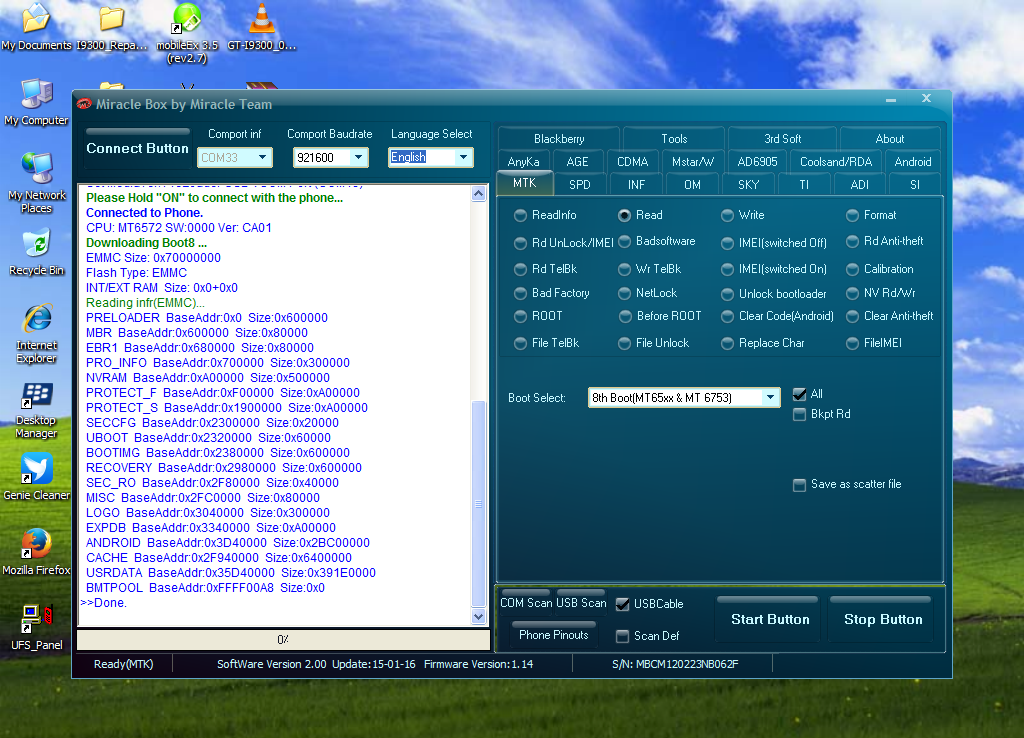This screenshot has height=738, width=1024.
Task: Toggle the USBCable checkbox
Action: (x=622, y=604)
